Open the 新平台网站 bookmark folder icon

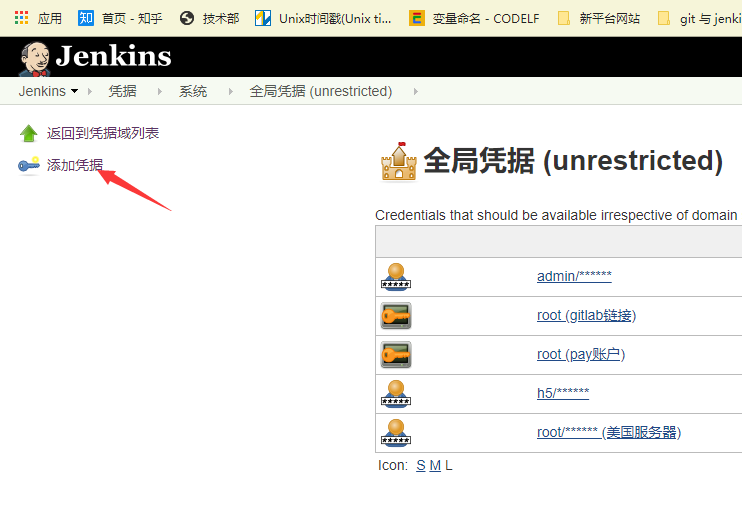(x=564, y=18)
